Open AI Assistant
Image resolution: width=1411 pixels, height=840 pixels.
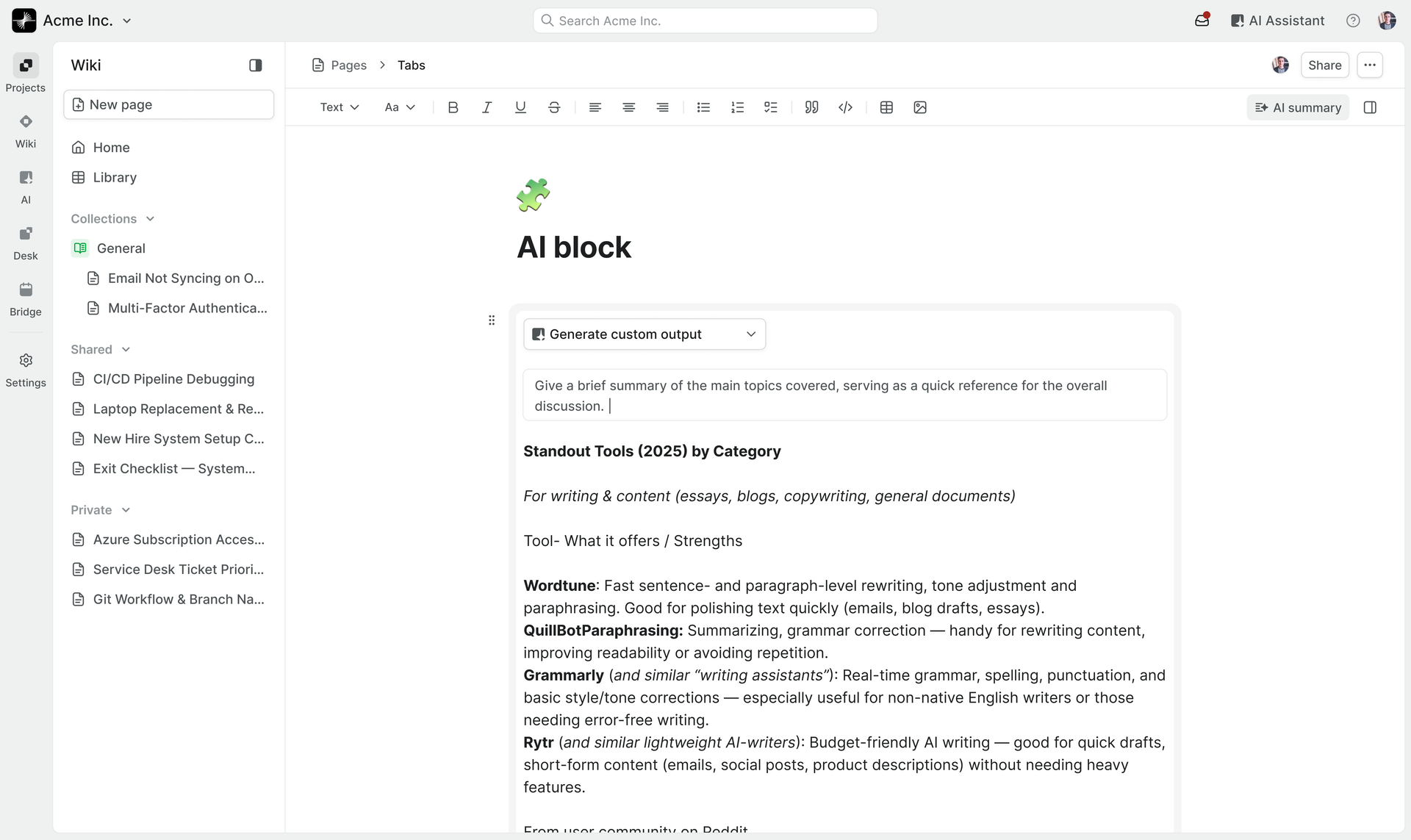pos(1277,21)
